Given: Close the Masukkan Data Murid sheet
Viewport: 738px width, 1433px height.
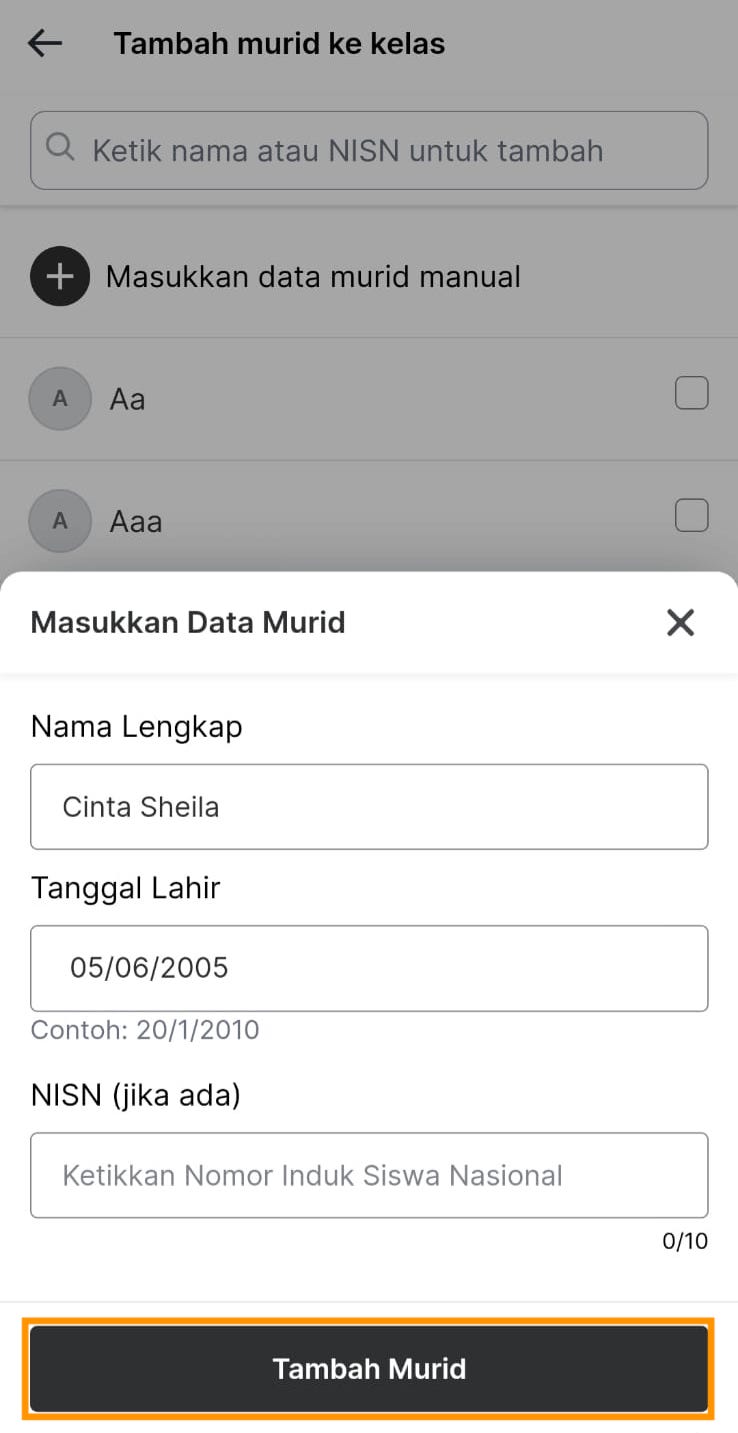Looking at the screenshot, I should (x=680, y=622).
